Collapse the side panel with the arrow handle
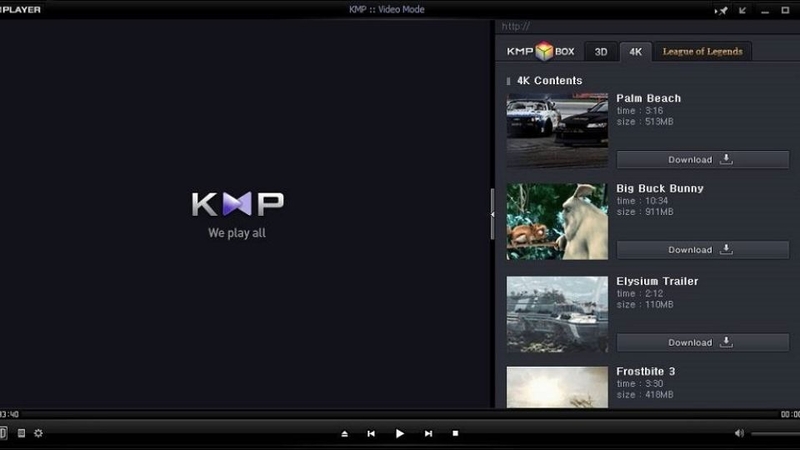Viewport: 800px width, 450px height. point(492,214)
